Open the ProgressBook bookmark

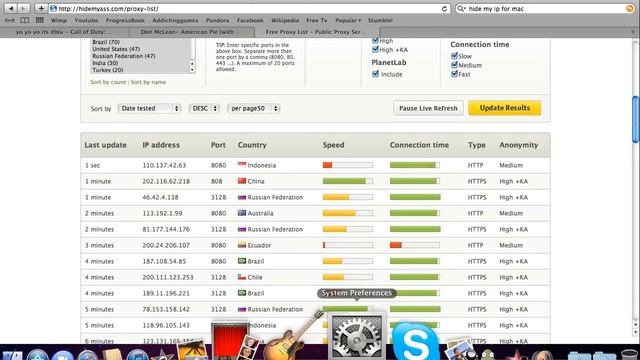(125, 20)
